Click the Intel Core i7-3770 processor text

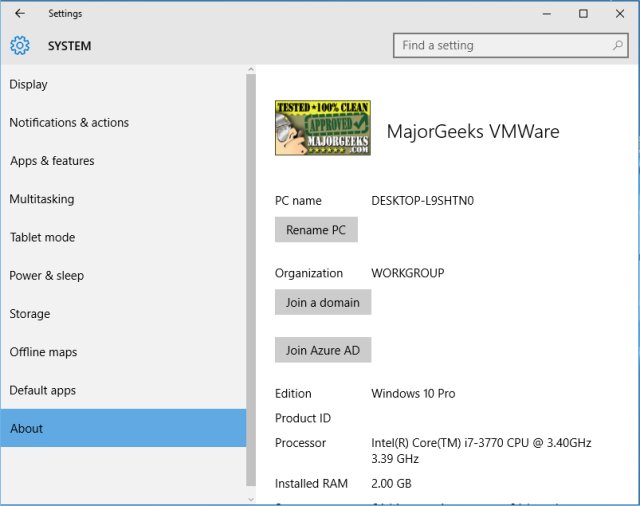(481, 451)
